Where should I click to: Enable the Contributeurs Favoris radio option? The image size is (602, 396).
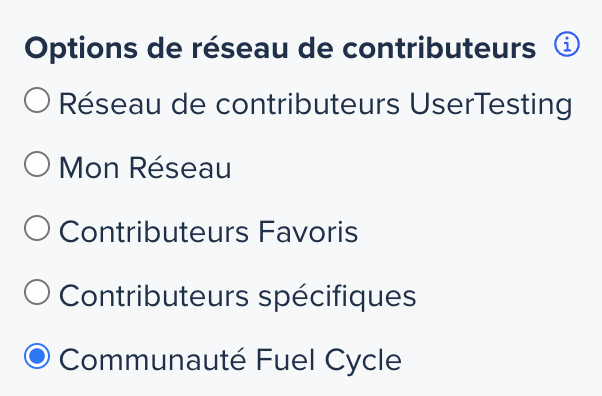pyautogui.click(x=37, y=228)
